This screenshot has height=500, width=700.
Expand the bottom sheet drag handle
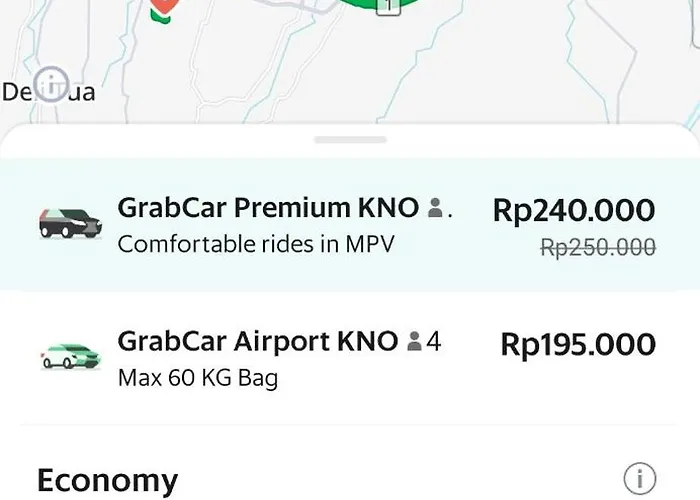click(x=350, y=140)
